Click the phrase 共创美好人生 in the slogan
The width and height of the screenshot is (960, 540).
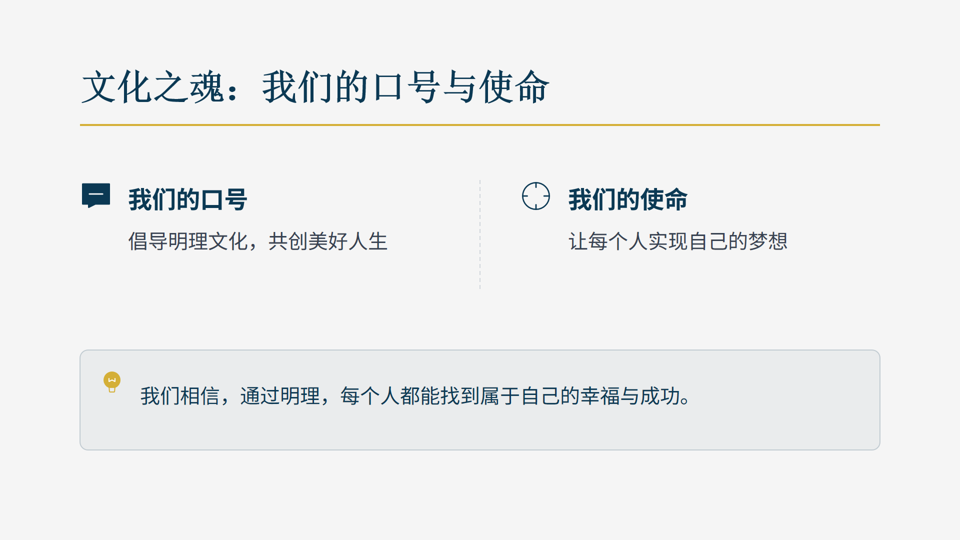click(328, 241)
